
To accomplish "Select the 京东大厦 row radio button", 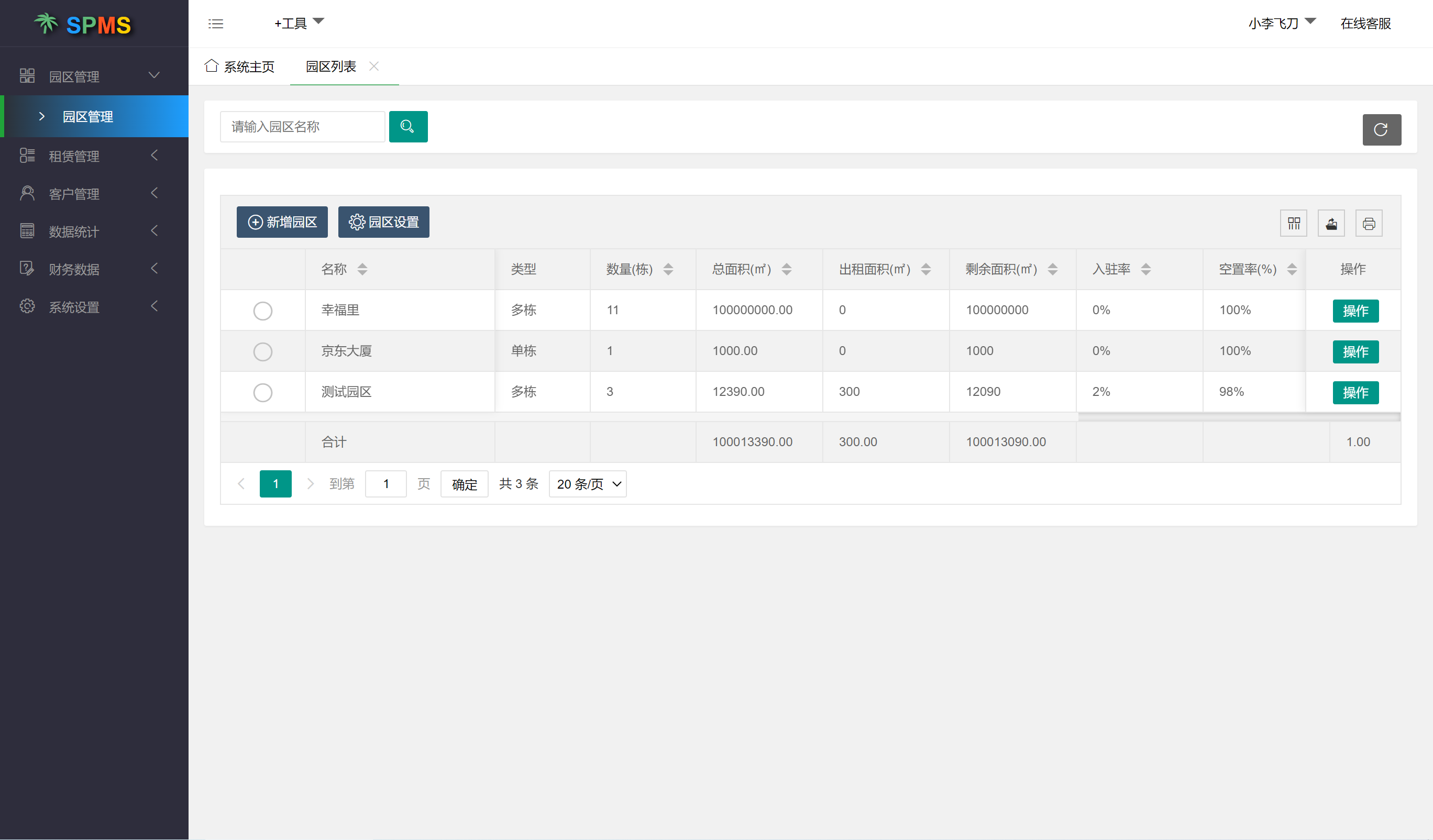I will (263, 351).
